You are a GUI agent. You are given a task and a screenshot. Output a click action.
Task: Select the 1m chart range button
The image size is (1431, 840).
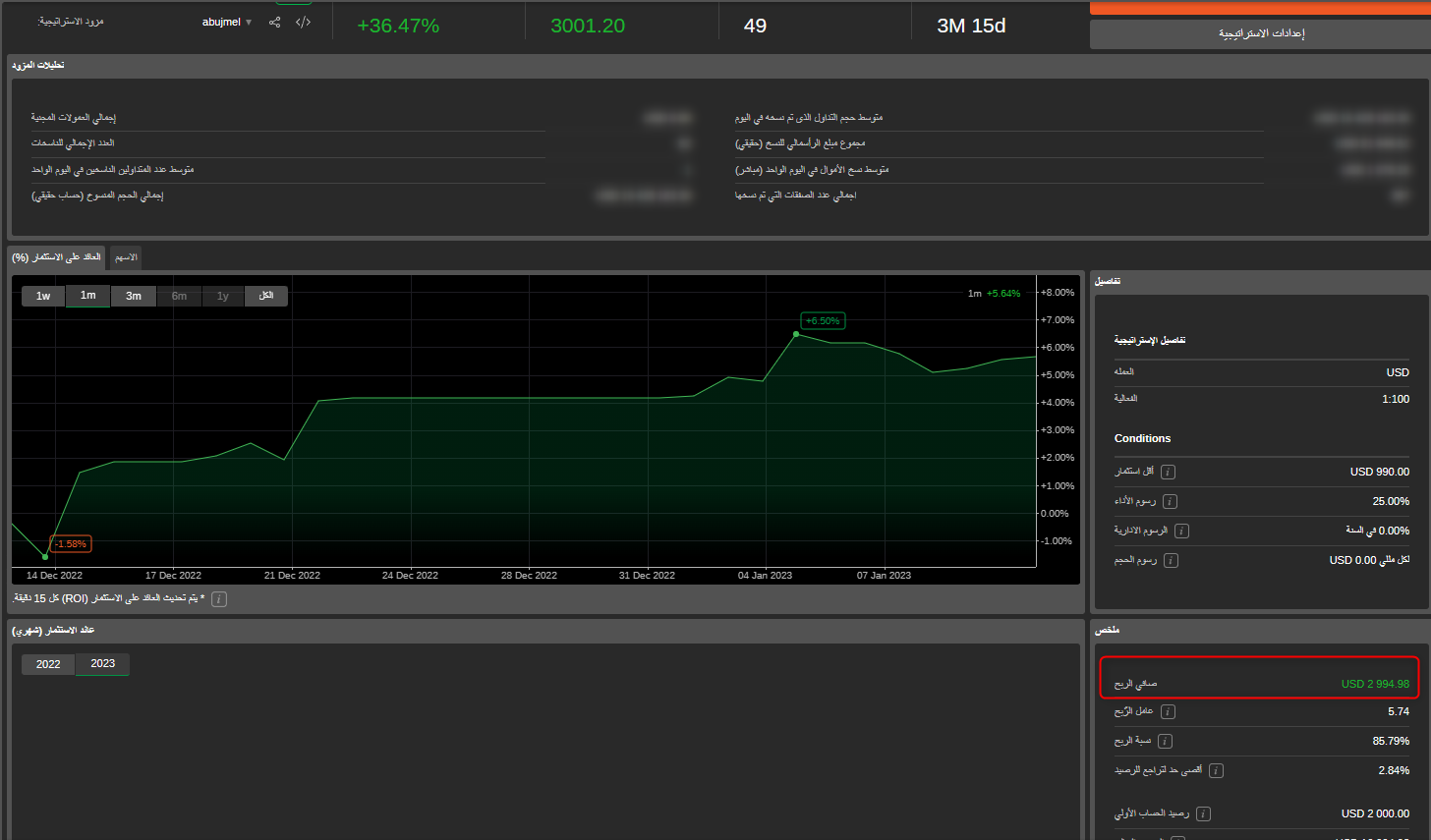(x=88, y=296)
